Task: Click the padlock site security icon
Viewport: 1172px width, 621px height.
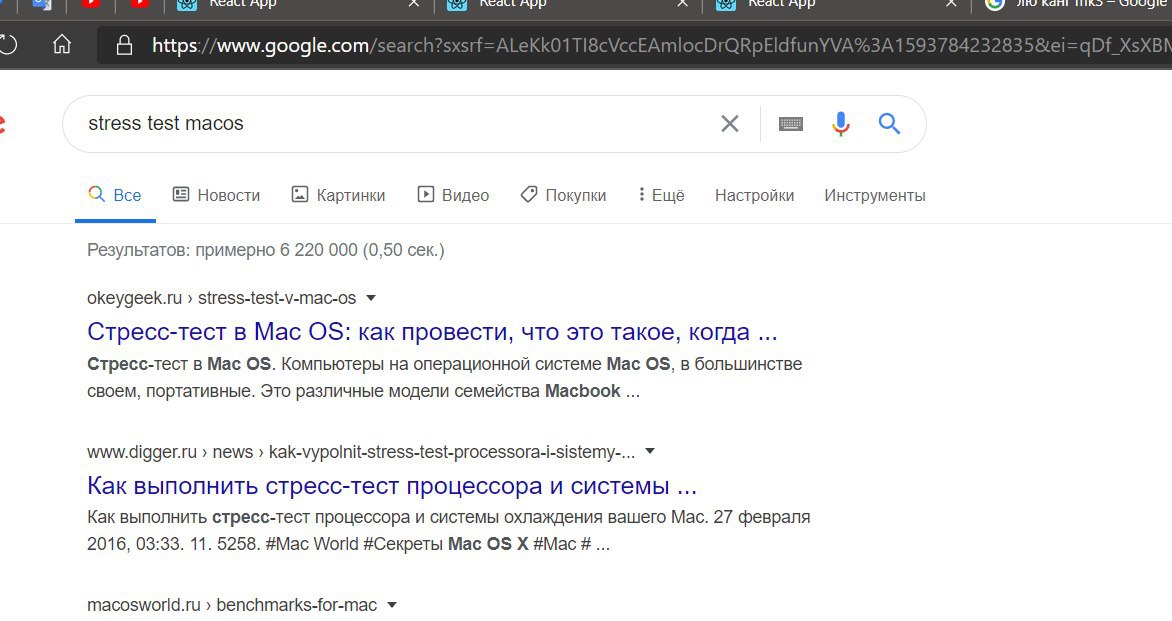Action: (124, 46)
